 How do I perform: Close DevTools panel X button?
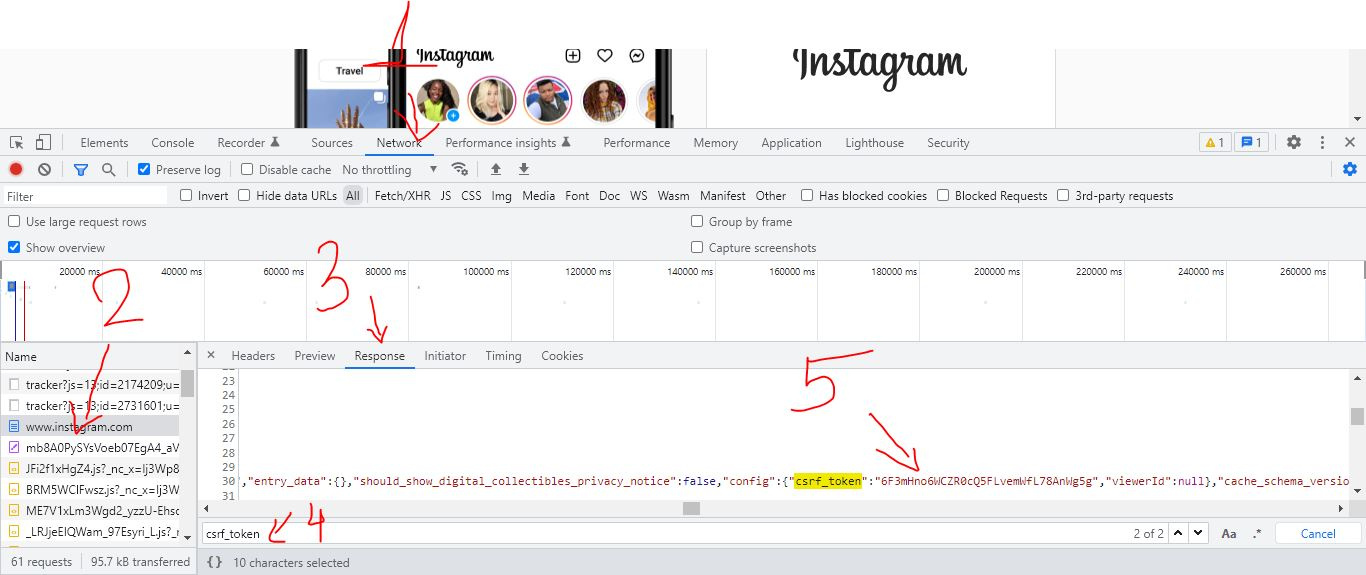pos(1350,143)
